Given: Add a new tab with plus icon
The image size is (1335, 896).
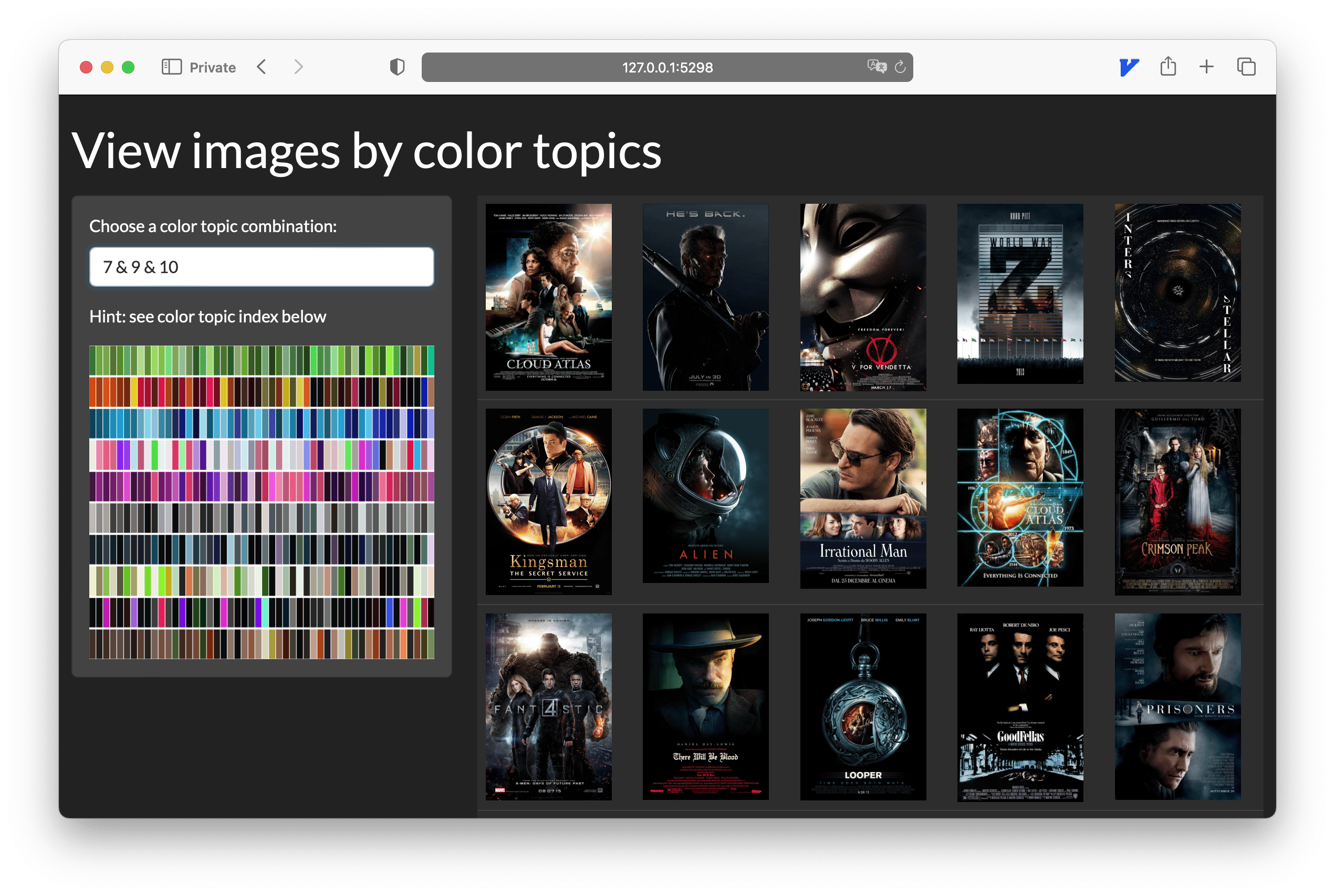Looking at the screenshot, I should tap(1206, 67).
